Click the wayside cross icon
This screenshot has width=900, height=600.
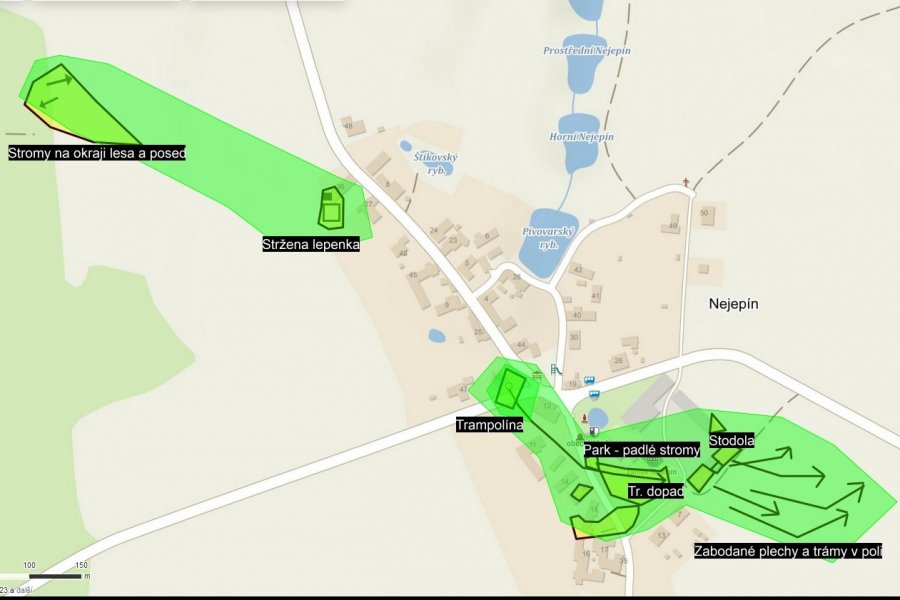click(x=686, y=183)
